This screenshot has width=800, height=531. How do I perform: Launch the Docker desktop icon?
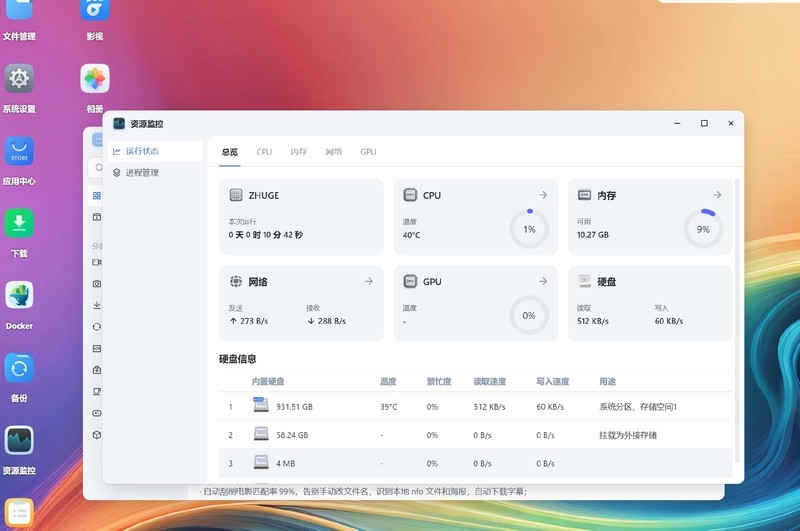pyautogui.click(x=19, y=295)
